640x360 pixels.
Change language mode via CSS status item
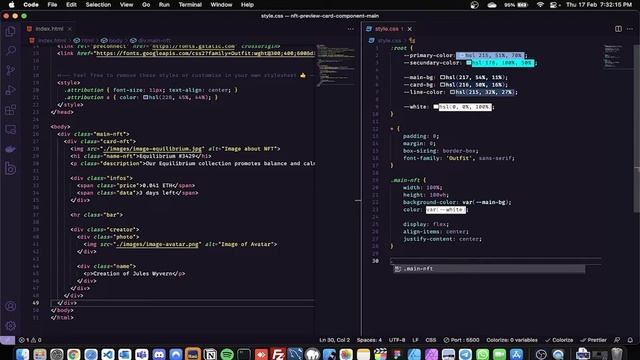(x=430, y=340)
